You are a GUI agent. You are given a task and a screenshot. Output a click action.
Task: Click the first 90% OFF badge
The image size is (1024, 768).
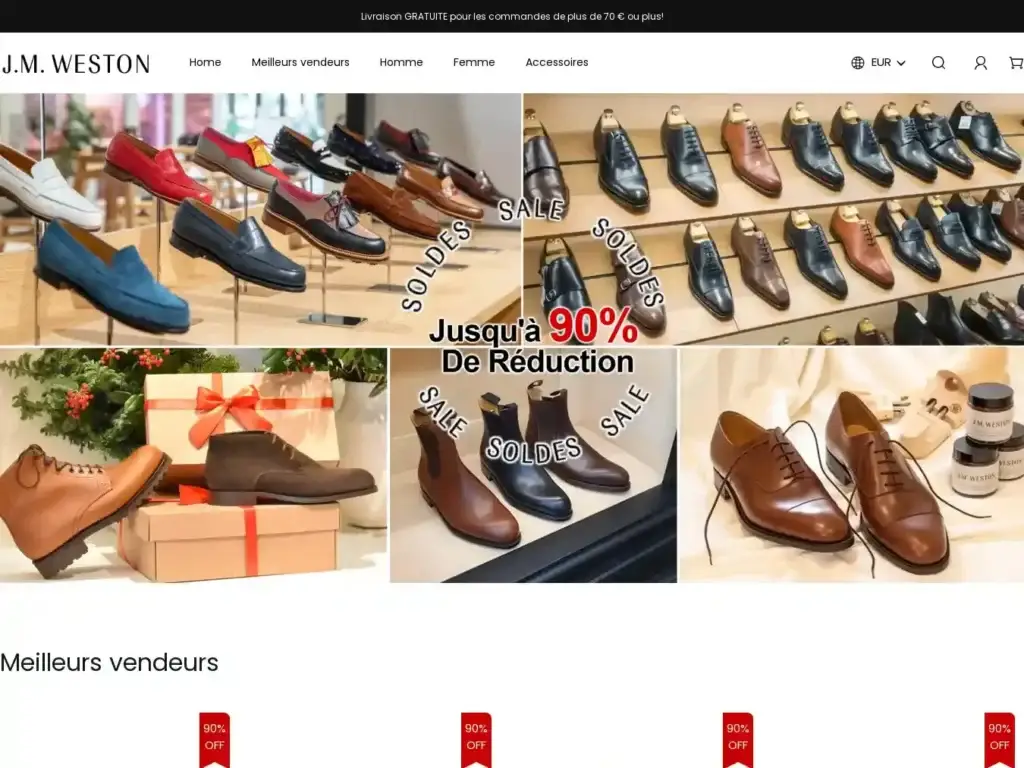click(x=214, y=738)
